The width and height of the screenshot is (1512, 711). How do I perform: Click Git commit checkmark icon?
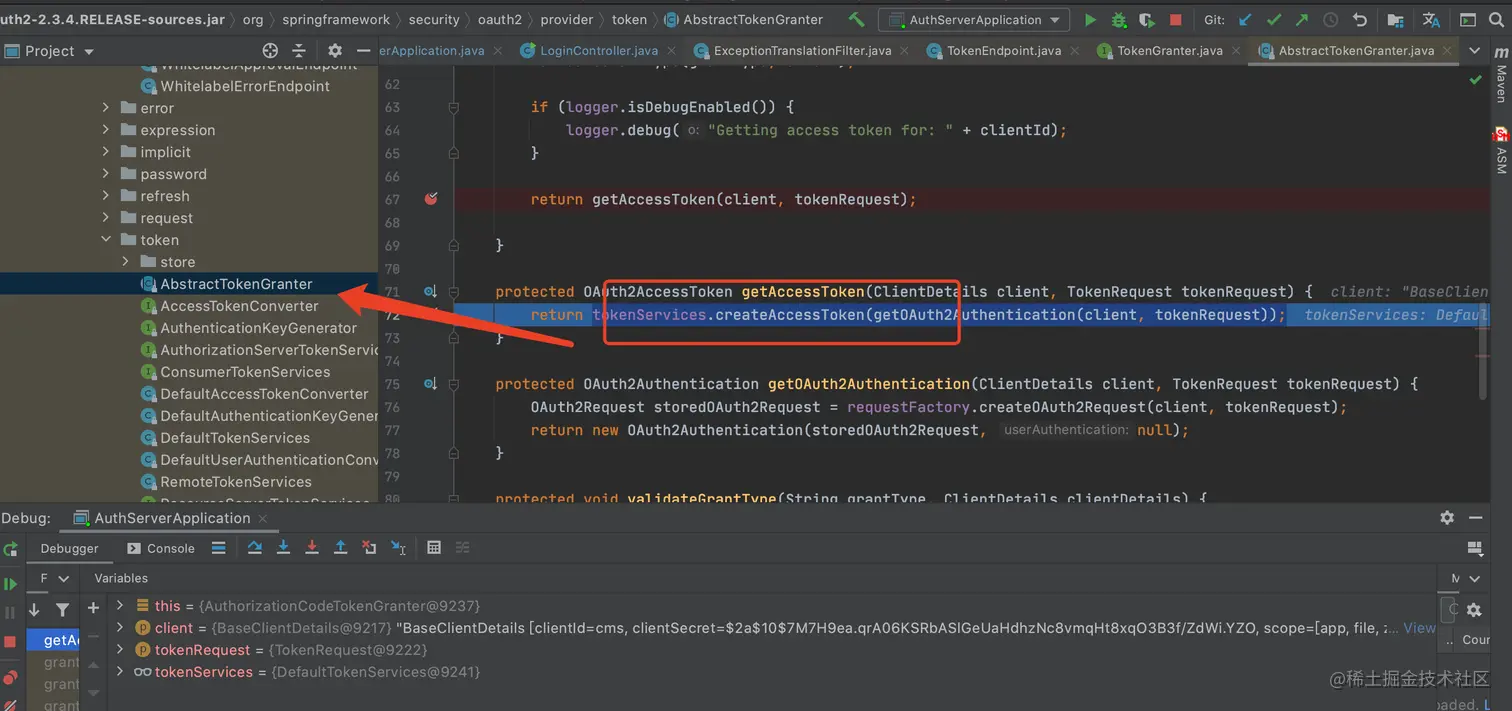pyautogui.click(x=1273, y=19)
